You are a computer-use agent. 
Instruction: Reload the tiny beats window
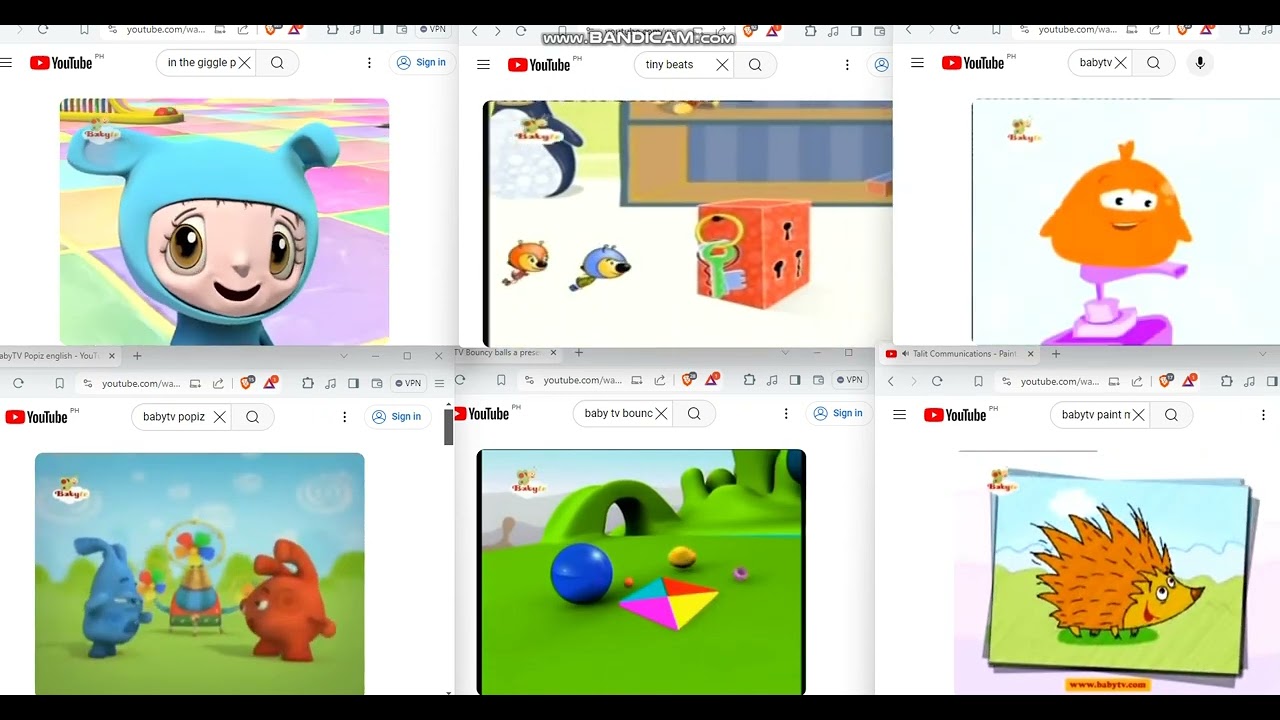tap(520, 31)
